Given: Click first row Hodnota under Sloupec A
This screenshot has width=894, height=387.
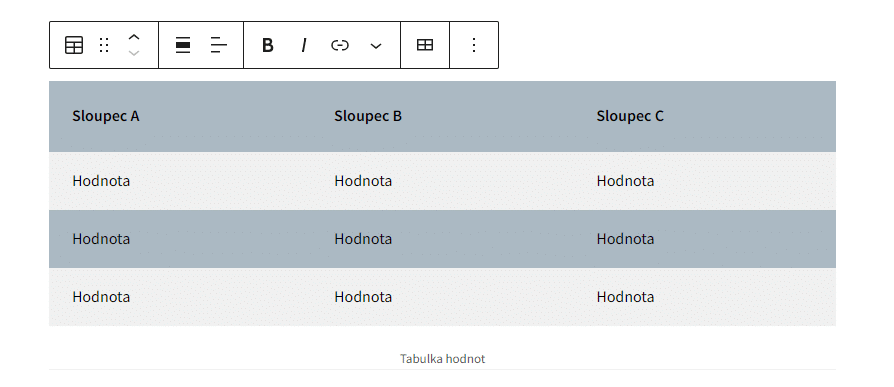Looking at the screenshot, I should coord(101,181).
